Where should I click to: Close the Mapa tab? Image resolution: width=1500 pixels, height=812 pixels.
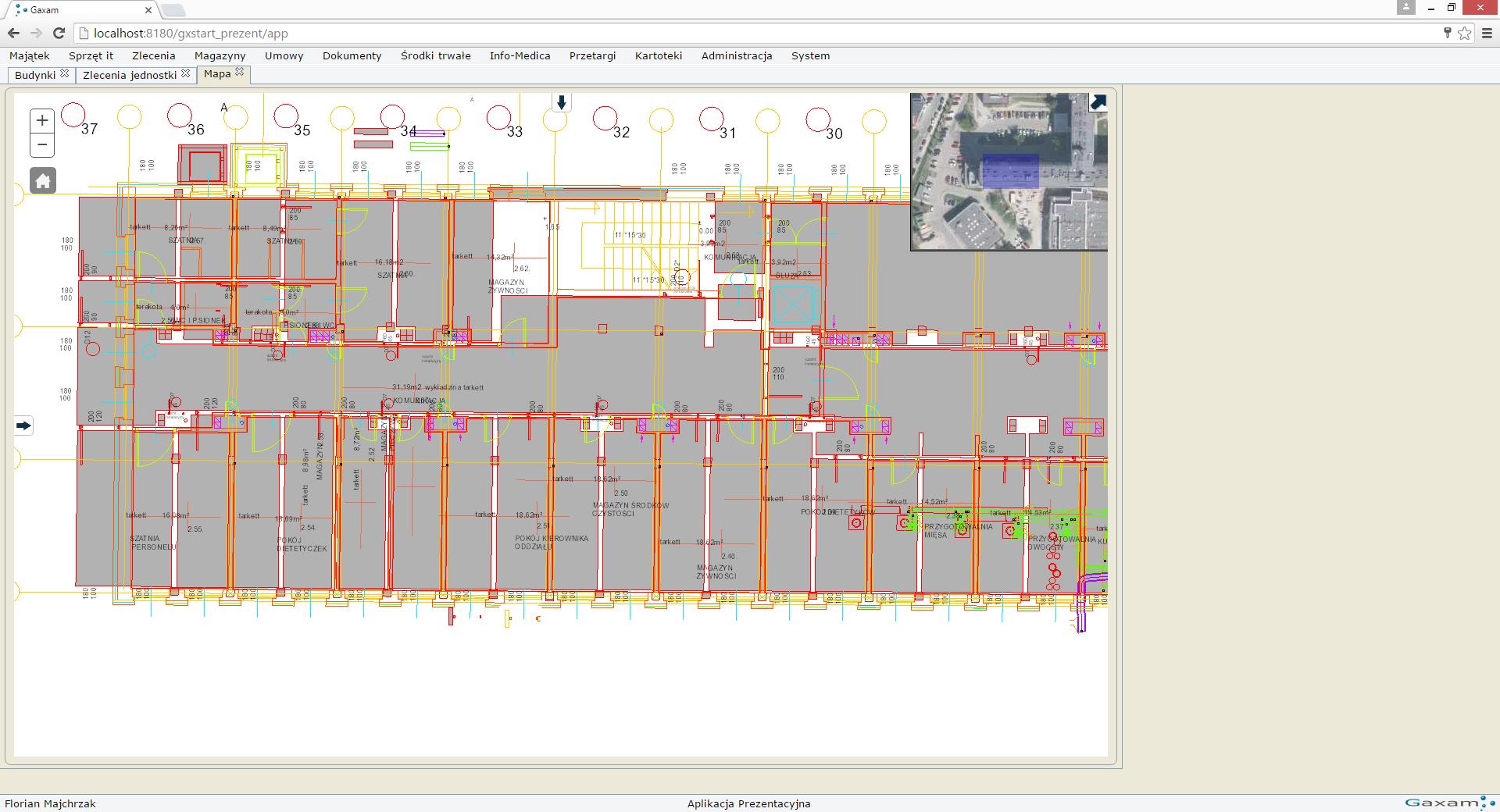240,73
